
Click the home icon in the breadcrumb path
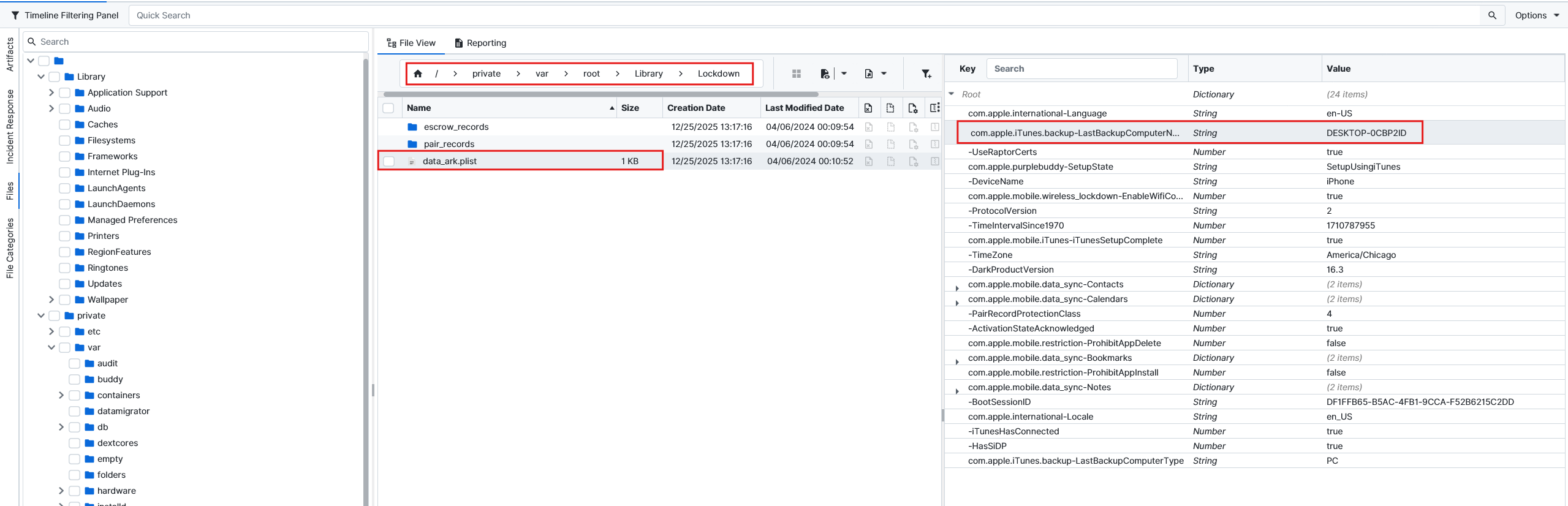pyautogui.click(x=418, y=74)
